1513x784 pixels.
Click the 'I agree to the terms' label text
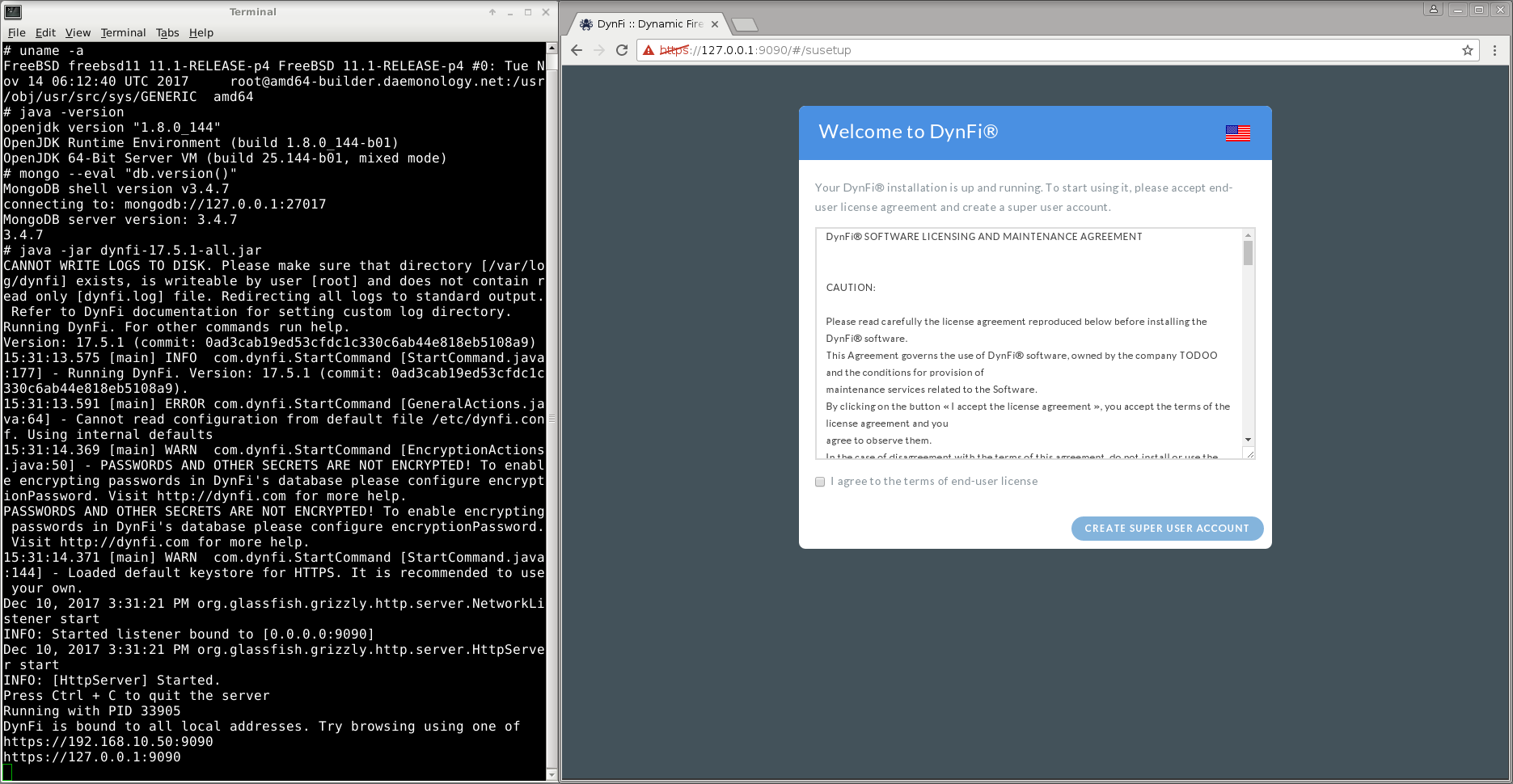click(934, 482)
